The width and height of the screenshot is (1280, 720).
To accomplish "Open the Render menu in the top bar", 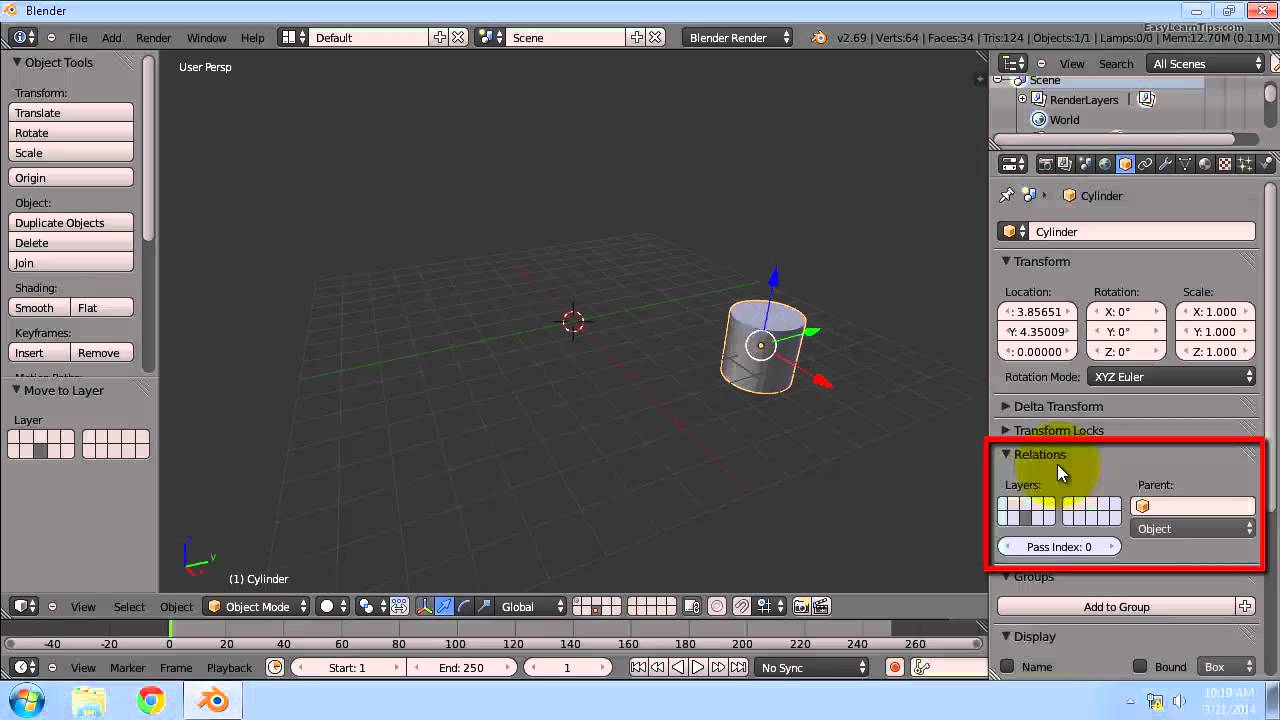I will tap(153, 38).
